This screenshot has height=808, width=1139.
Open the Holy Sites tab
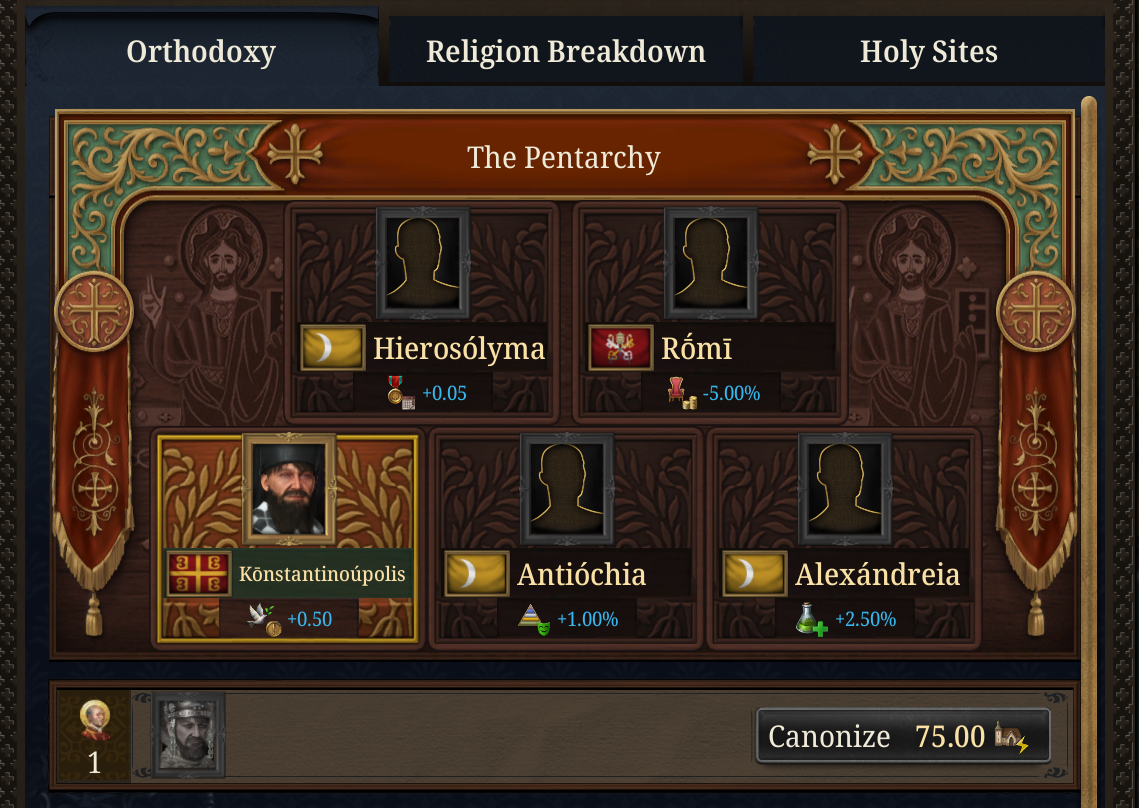tap(928, 51)
